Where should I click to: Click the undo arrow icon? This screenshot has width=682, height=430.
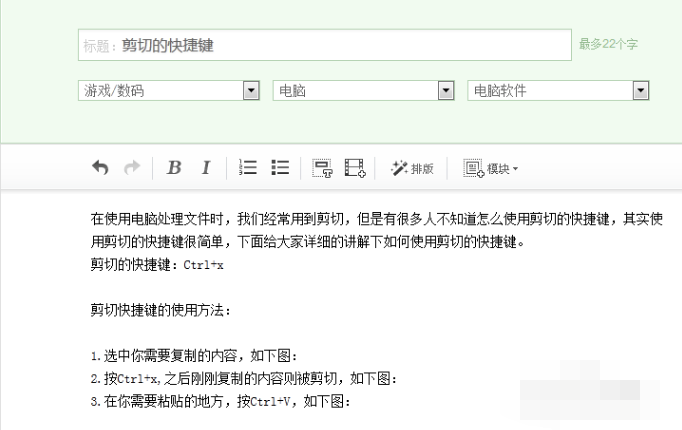click(x=100, y=168)
